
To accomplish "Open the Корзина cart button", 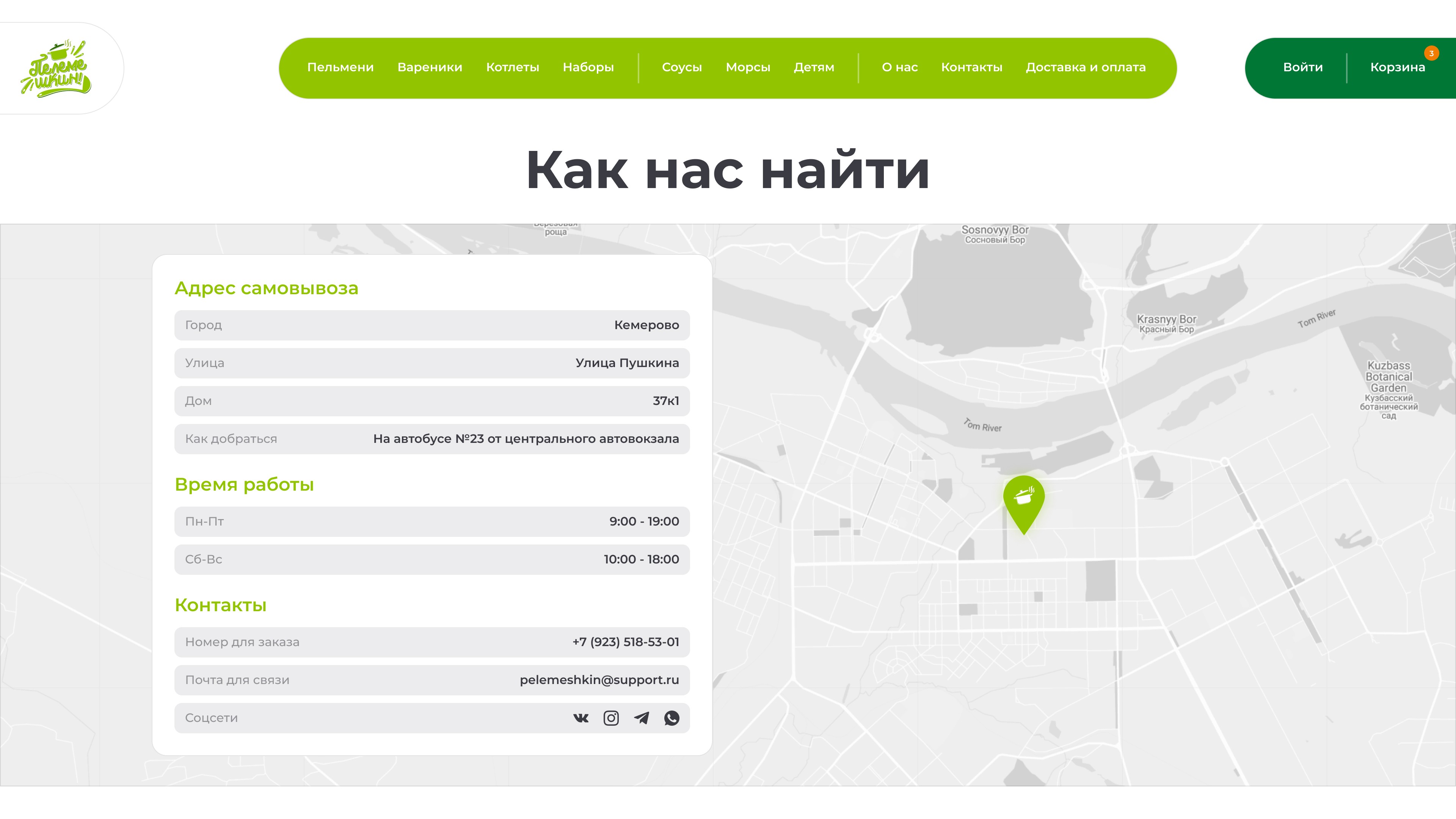I will pos(1397,67).
